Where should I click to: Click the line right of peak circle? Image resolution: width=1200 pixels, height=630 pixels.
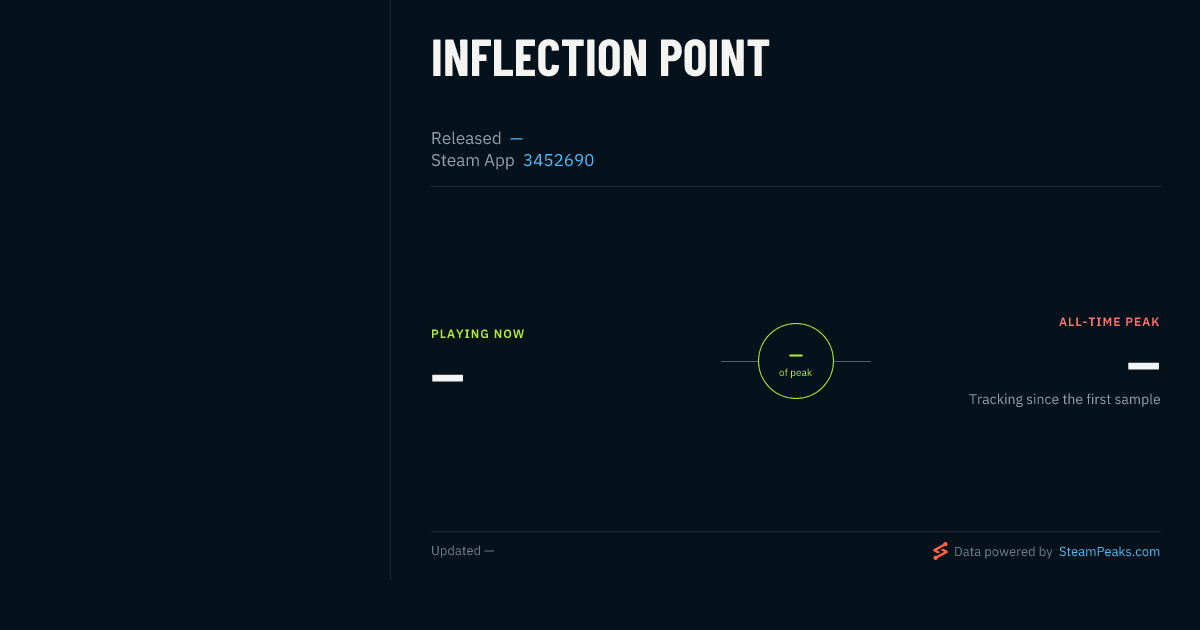tap(852, 361)
